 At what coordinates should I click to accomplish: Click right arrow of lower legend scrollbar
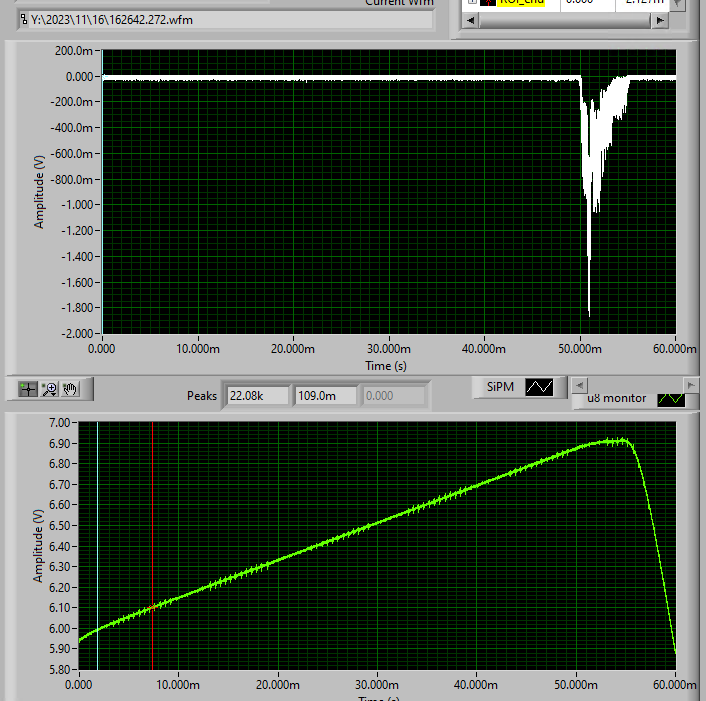pos(691,385)
